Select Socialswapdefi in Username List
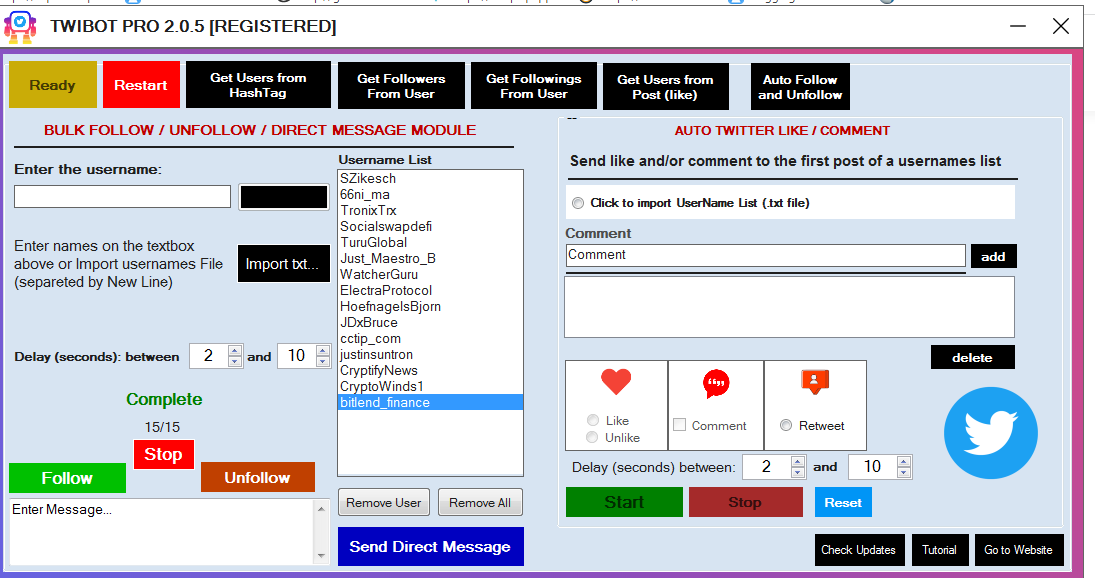The width and height of the screenshot is (1095, 578). pyautogui.click(x=430, y=227)
